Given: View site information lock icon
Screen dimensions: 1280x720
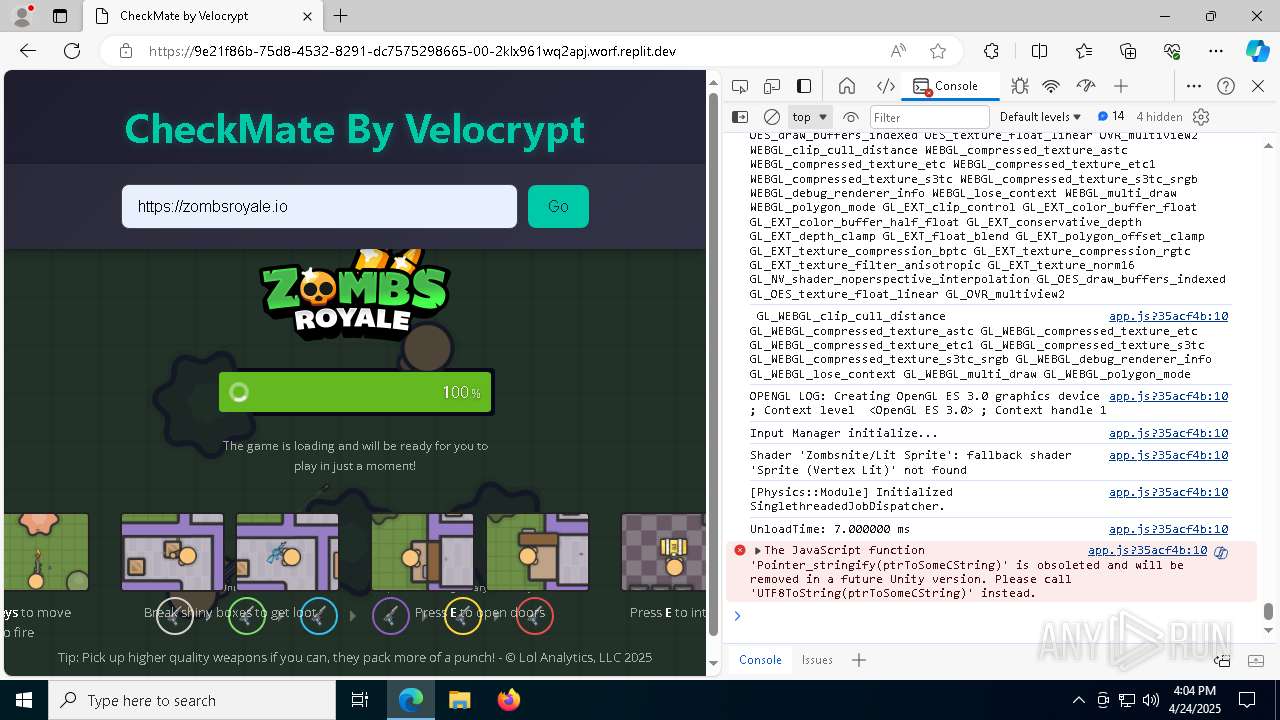Looking at the screenshot, I should [125, 51].
